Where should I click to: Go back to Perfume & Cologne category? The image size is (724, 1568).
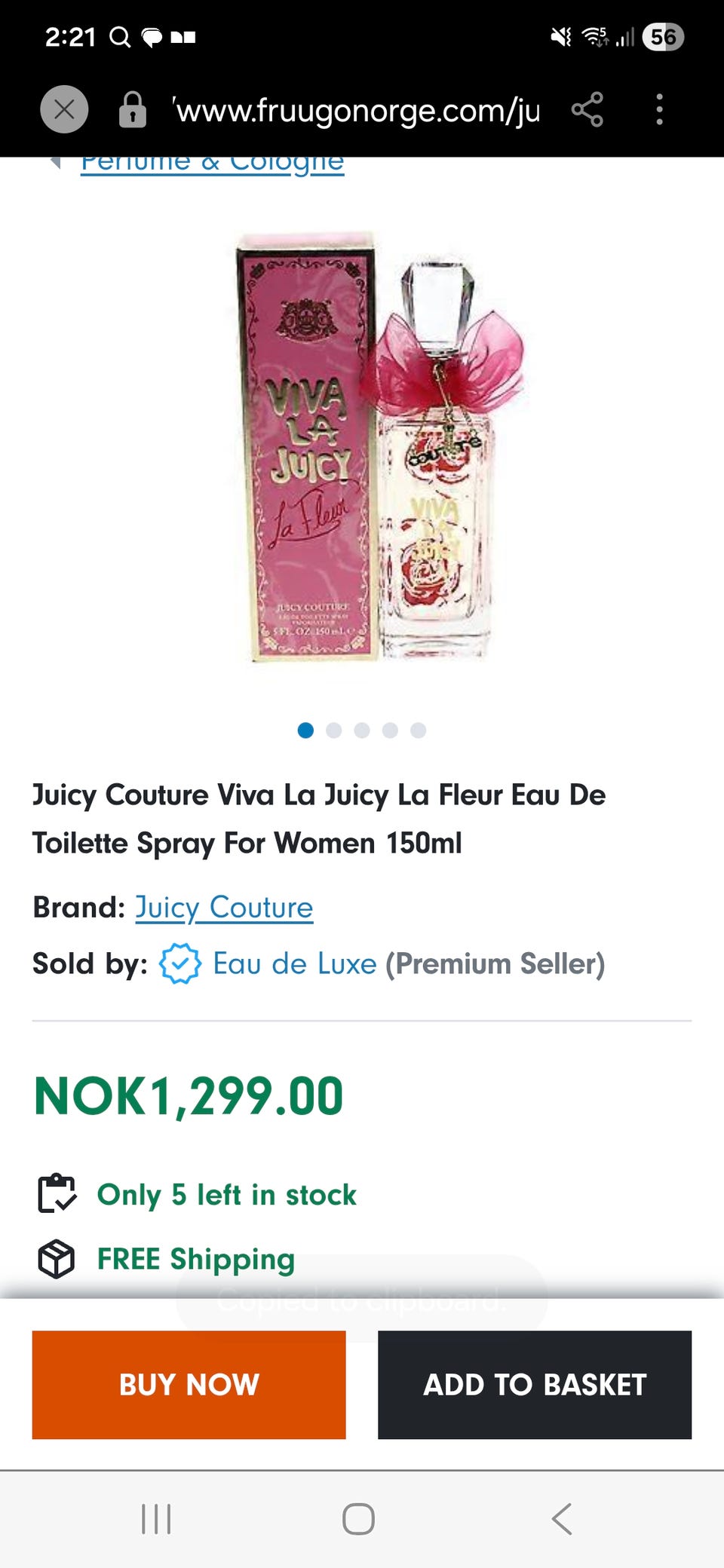pos(212,163)
